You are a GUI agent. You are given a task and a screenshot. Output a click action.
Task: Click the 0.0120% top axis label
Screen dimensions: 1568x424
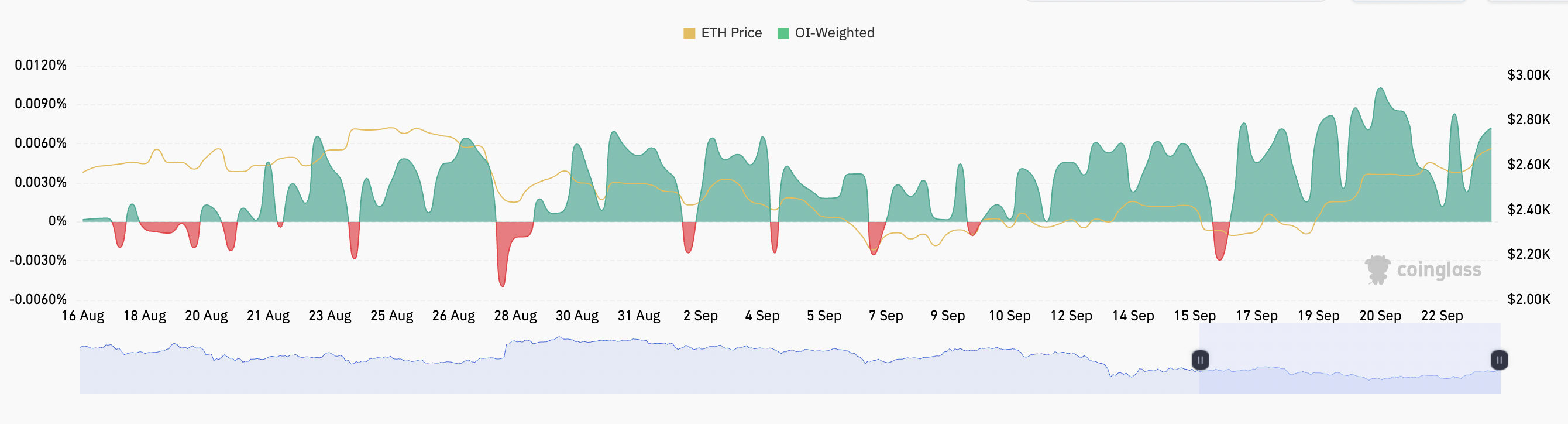pyautogui.click(x=41, y=65)
